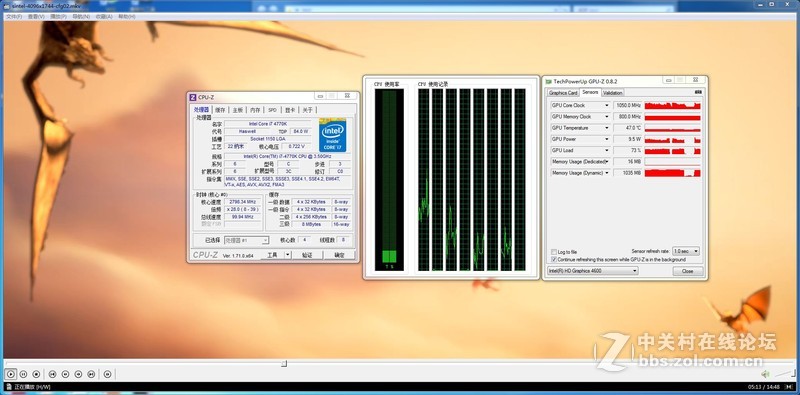
Task: Click the 工具 button in CPU-Z
Action: 272,255
